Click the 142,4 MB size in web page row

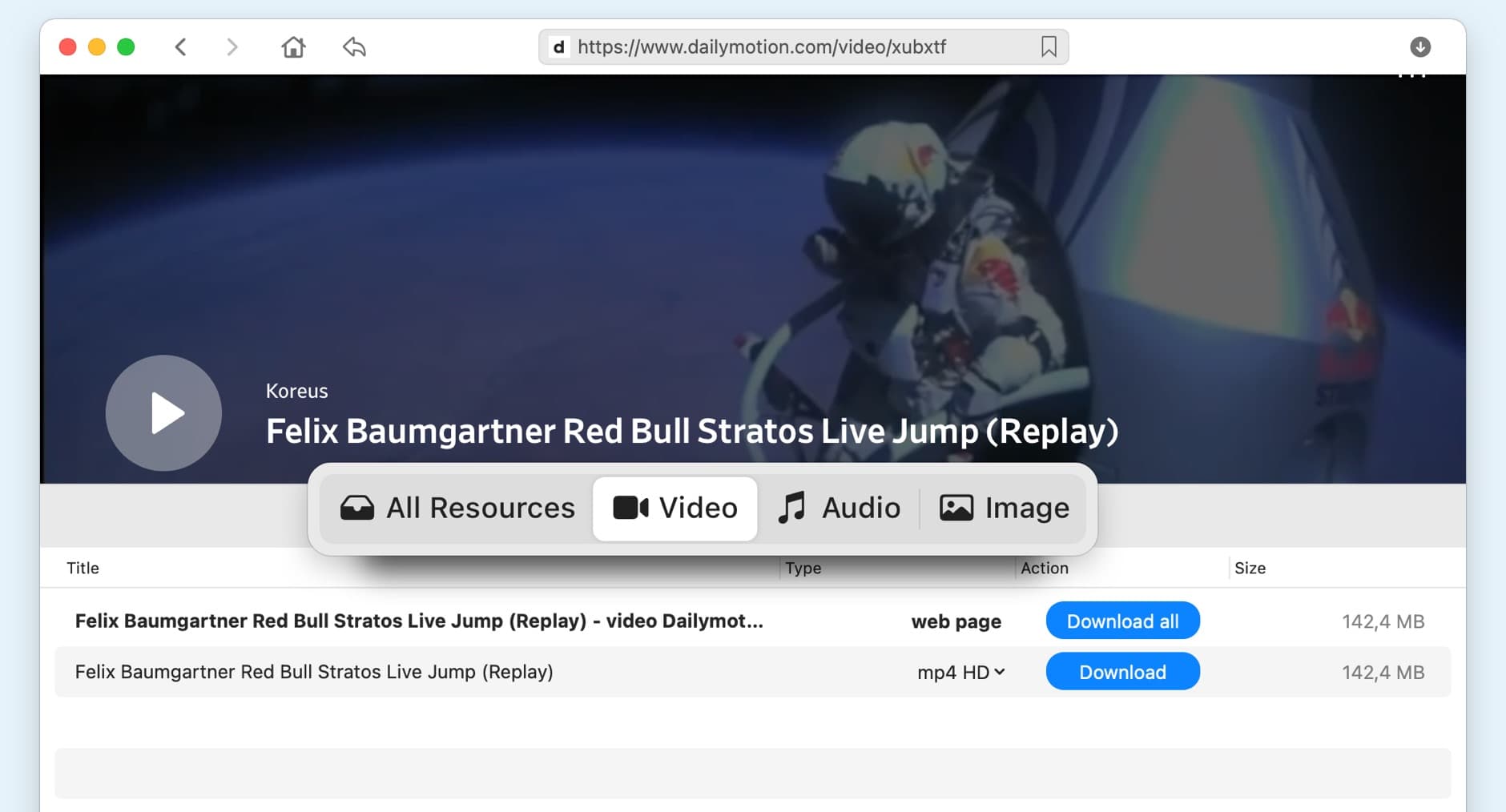coord(1383,621)
